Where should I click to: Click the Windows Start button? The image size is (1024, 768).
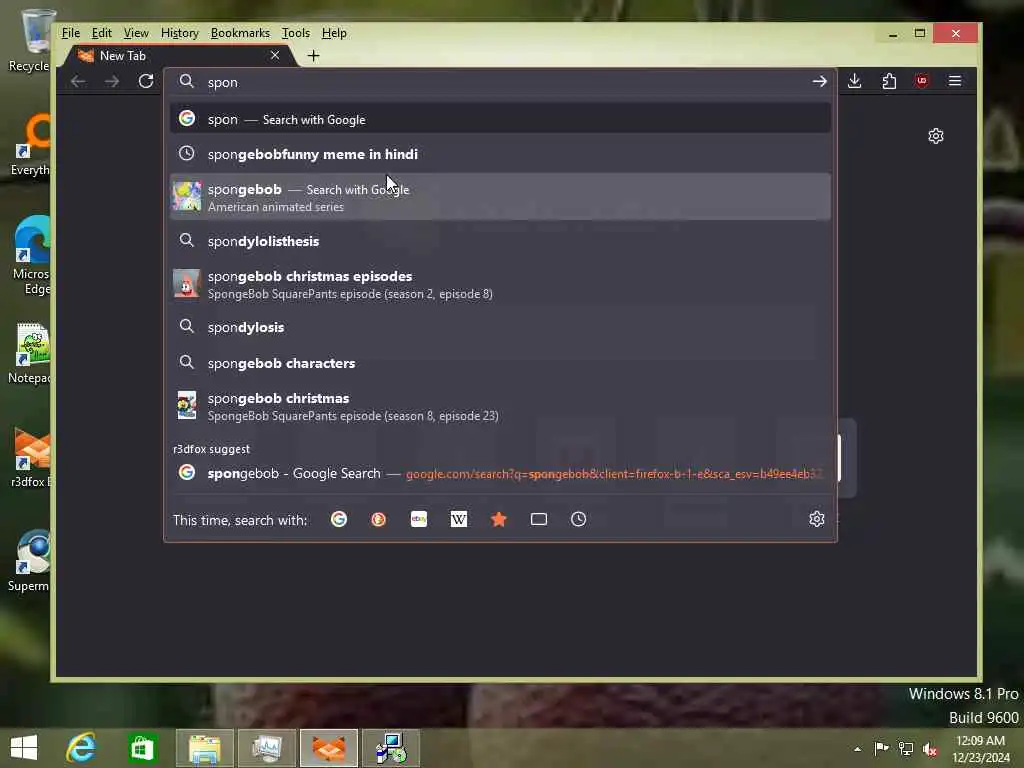(x=24, y=748)
